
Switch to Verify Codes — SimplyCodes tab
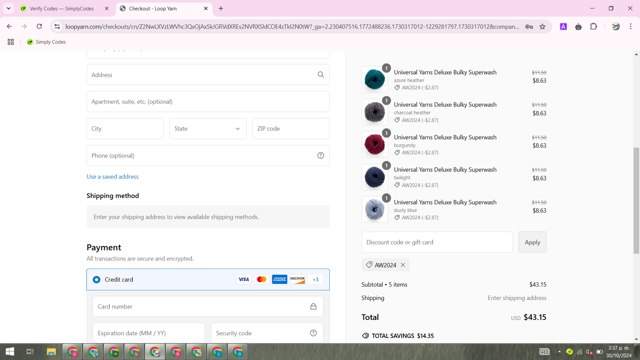[x=61, y=8]
